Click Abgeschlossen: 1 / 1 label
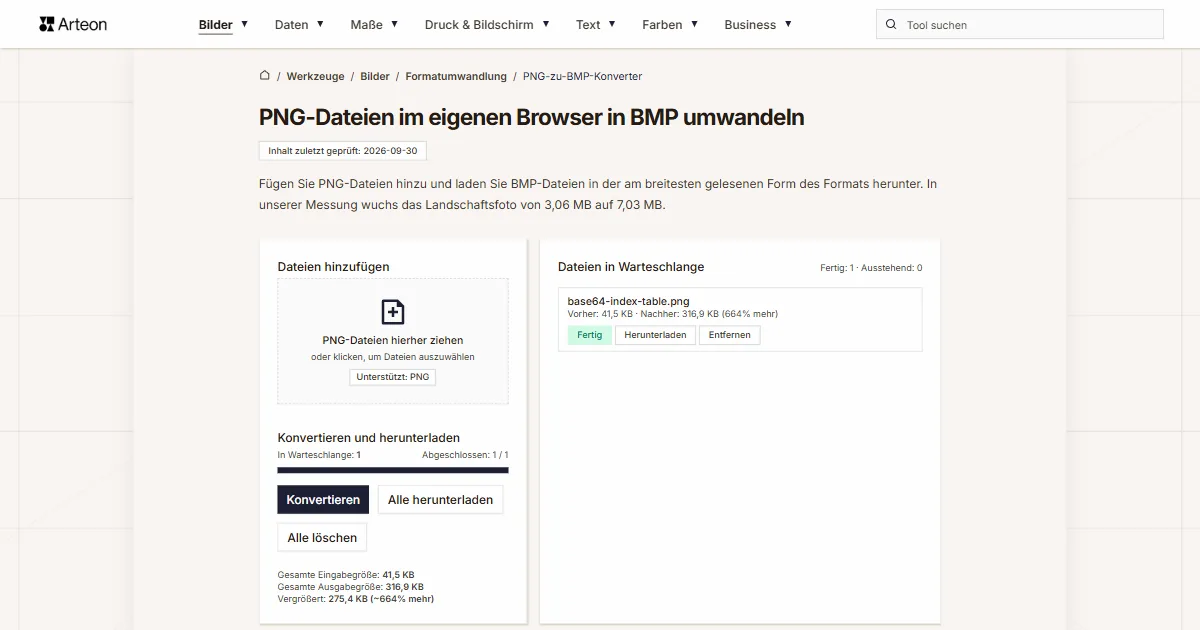 coord(465,455)
